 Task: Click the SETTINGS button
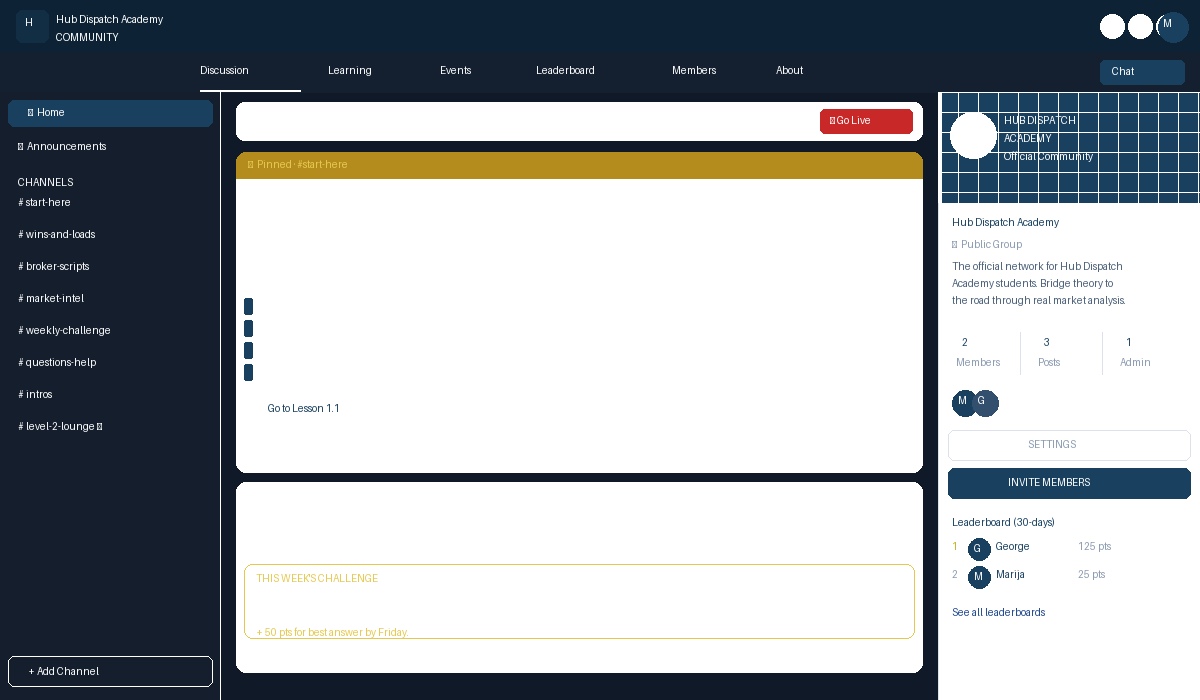point(1069,445)
